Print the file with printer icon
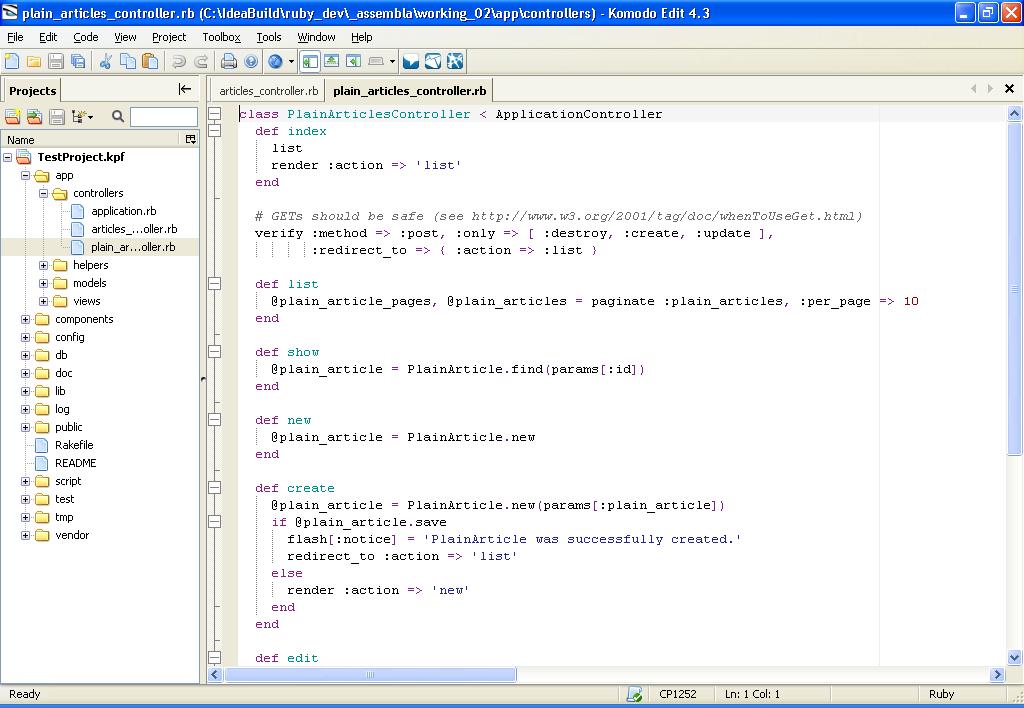Image resolution: width=1024 pixels, height=708 pixels. tap(229, 61)
